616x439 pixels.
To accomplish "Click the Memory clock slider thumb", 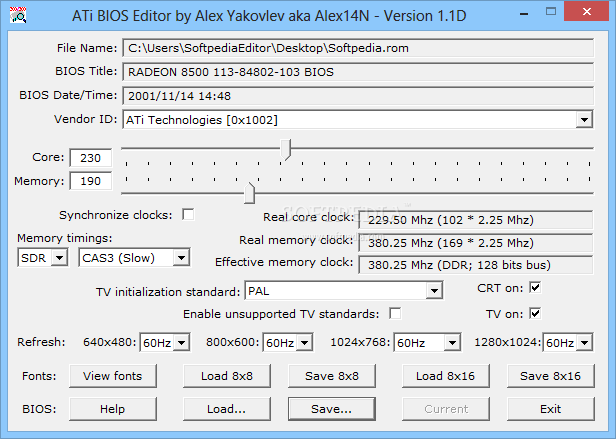I will tap(249, 193).
